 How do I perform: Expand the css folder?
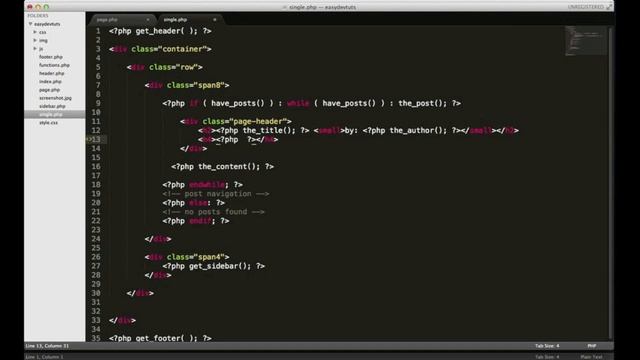coord(35,32)
